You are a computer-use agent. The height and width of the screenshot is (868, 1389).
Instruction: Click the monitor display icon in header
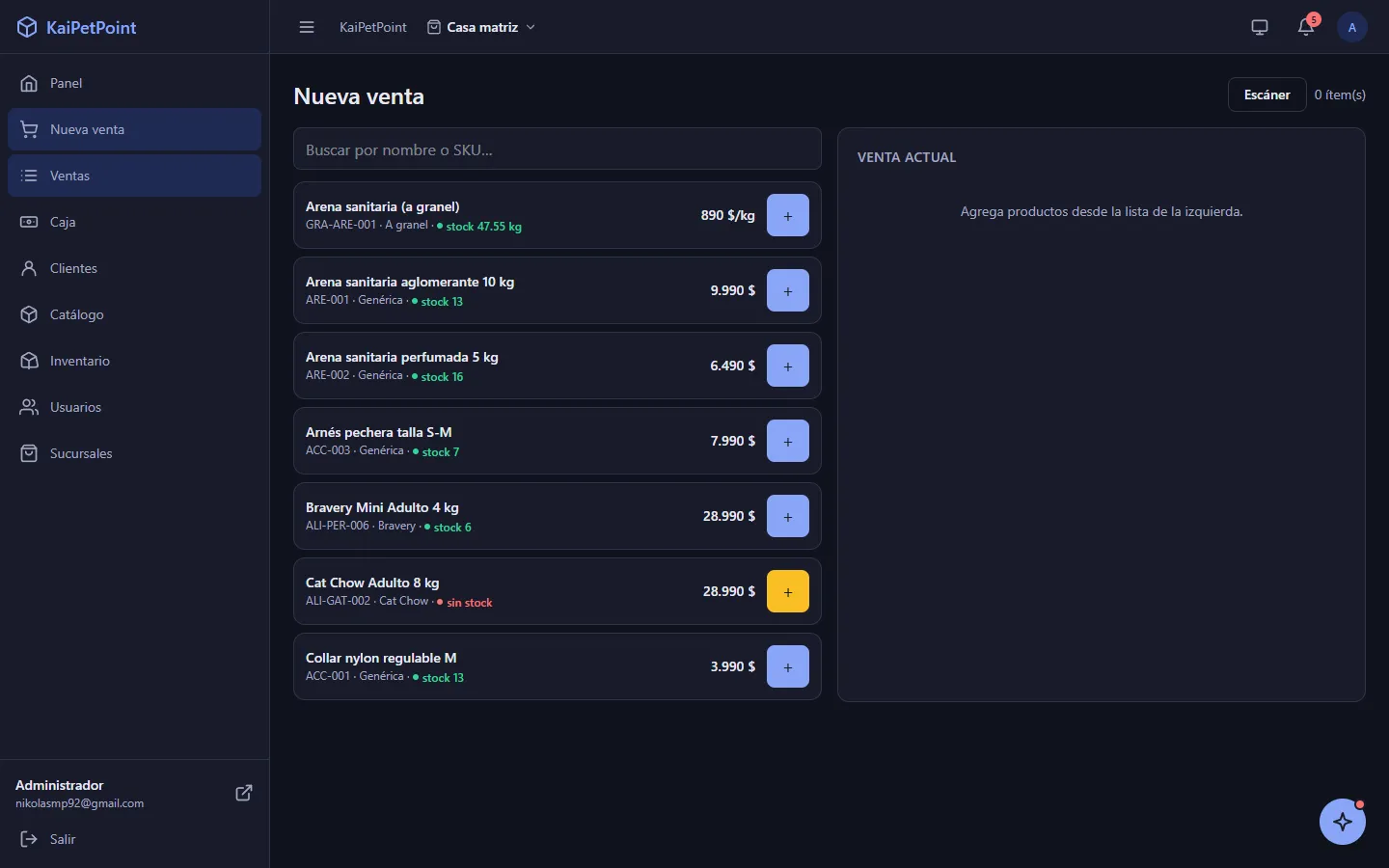pyautogui.click(x=1260, y=27)
